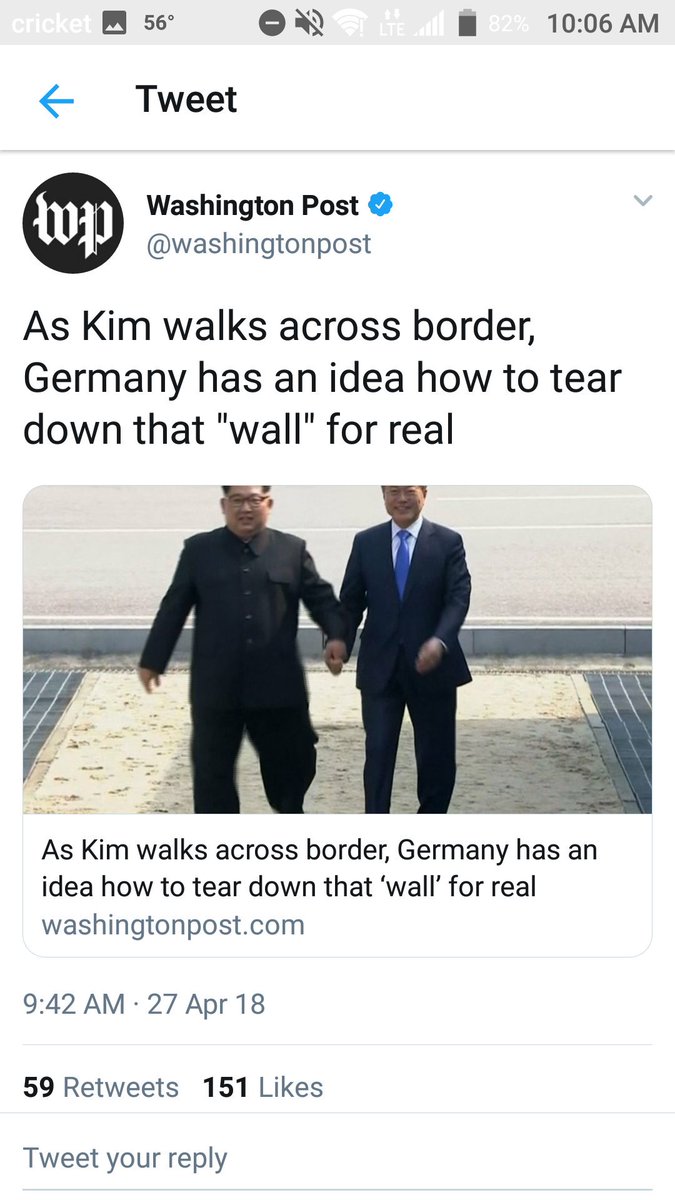This screenshot has height=1200, width=675.
Task: Open the @washingtonpost handle
Action: point(259,243)
